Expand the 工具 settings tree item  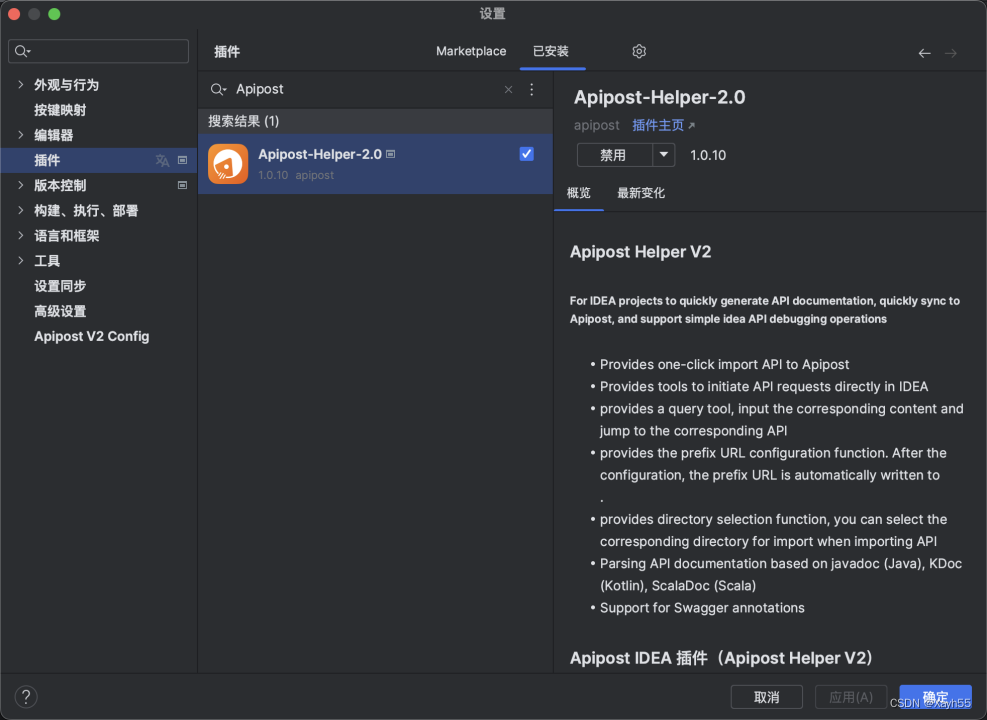pos(22,260)
